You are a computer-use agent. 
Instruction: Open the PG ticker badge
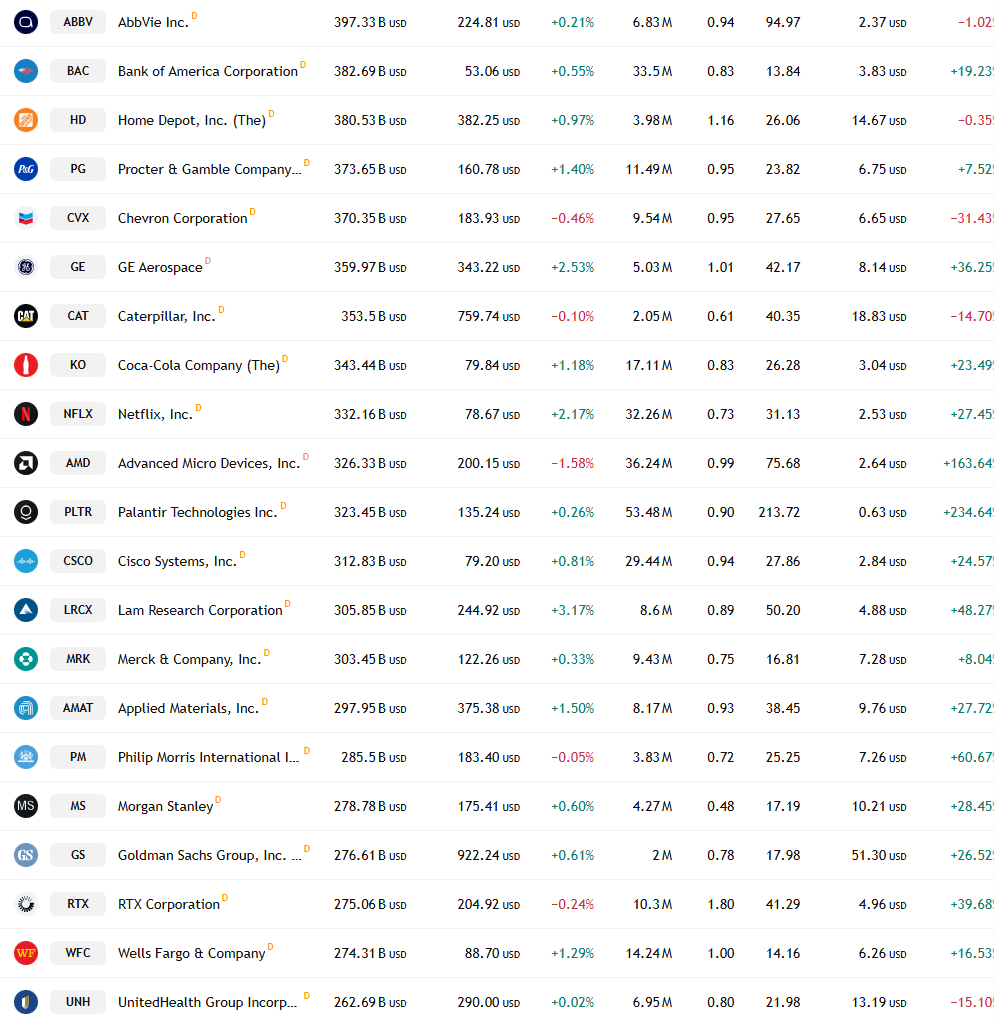click(78, 169)
